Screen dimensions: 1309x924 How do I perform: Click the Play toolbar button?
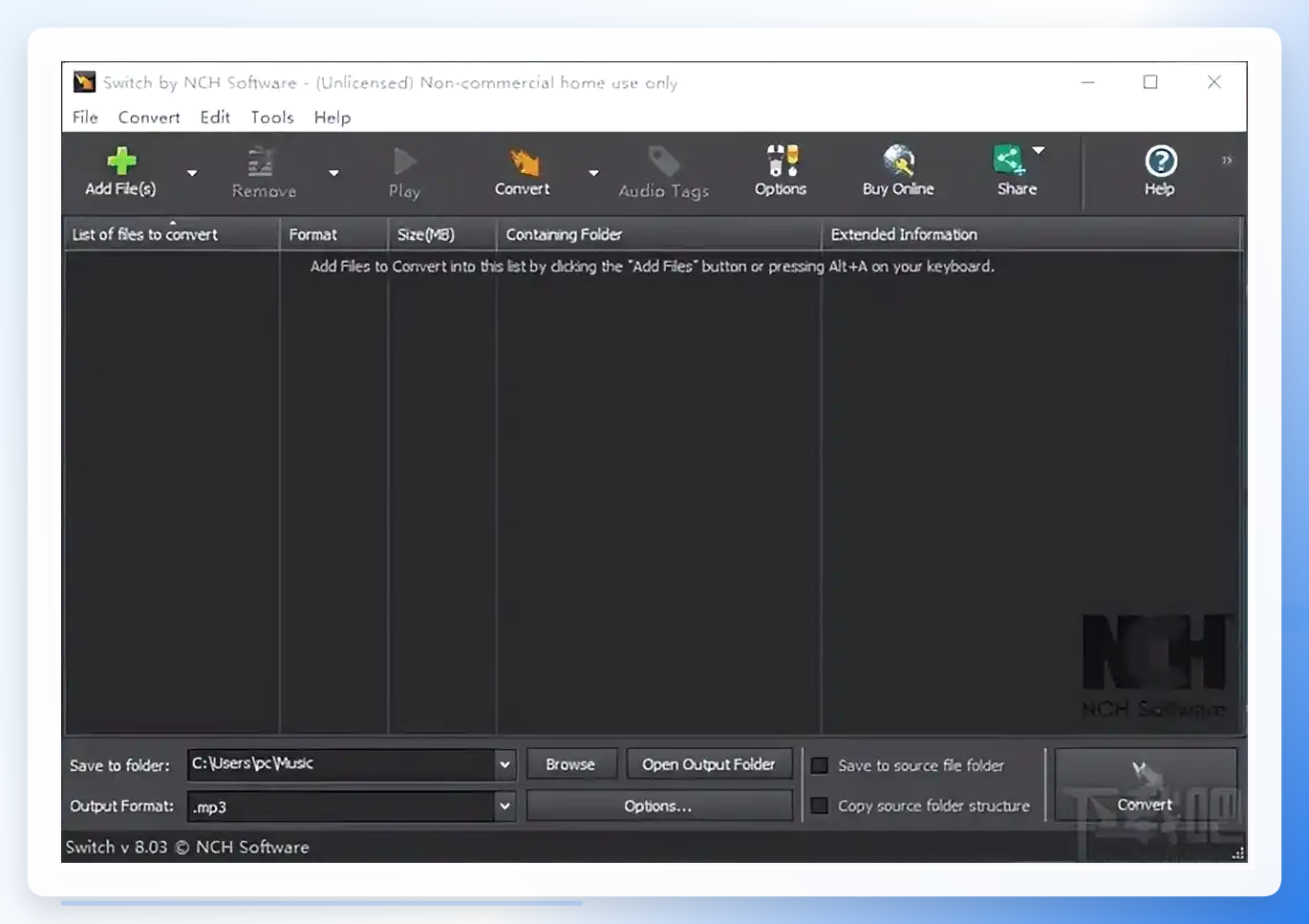404,173
